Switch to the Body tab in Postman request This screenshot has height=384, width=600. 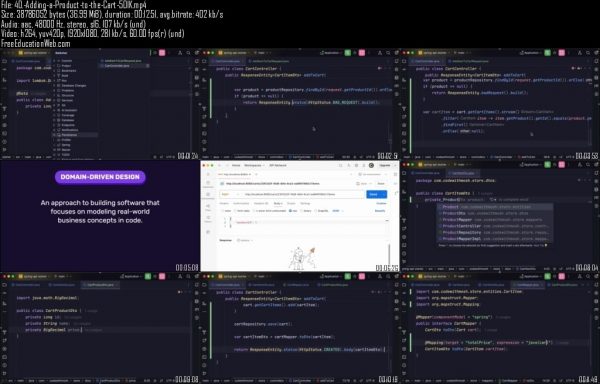279,203
